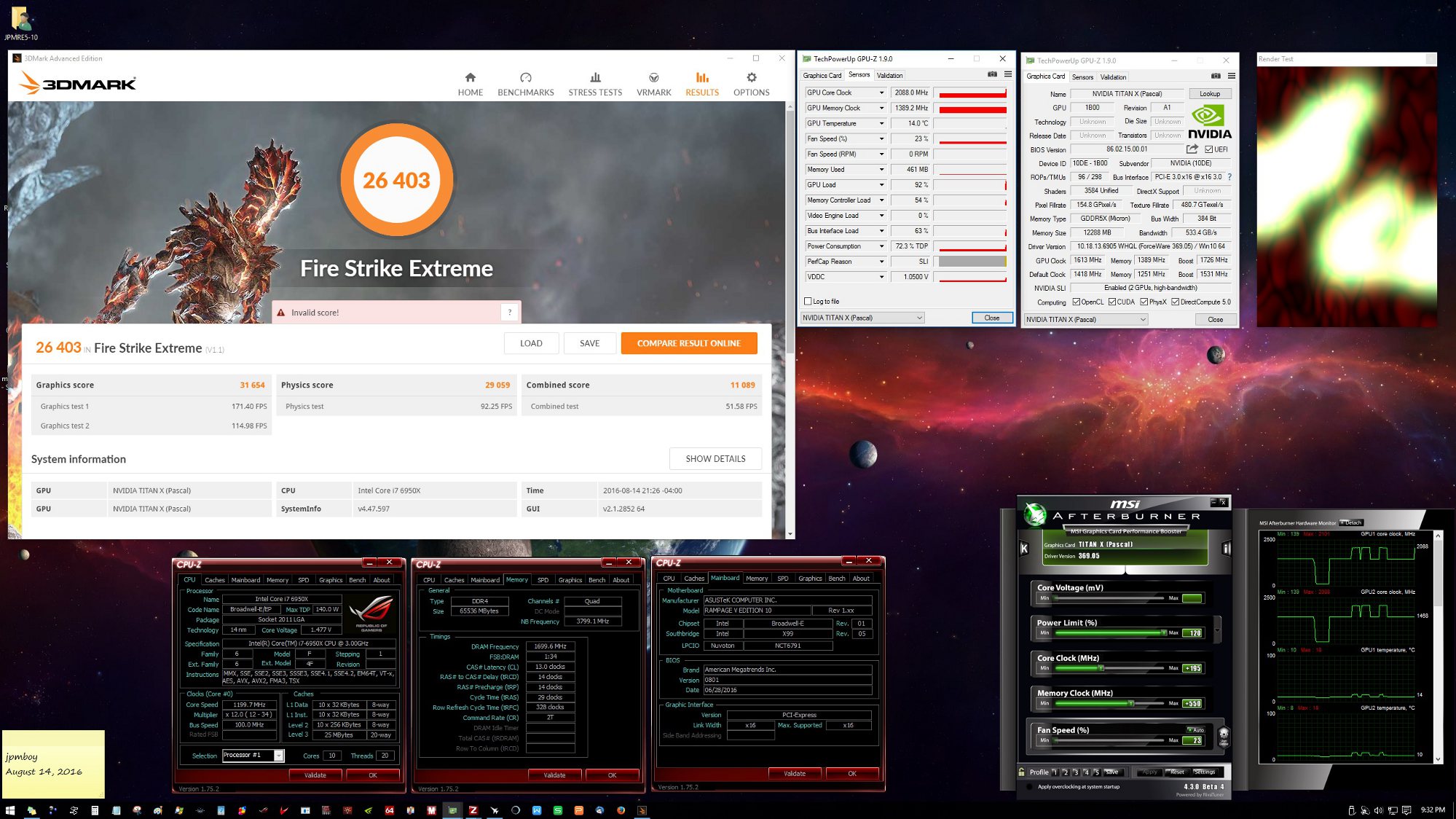
Task: Adjust the Power Limit slider in Afterburner
Action: click(x=1163, y=632)
